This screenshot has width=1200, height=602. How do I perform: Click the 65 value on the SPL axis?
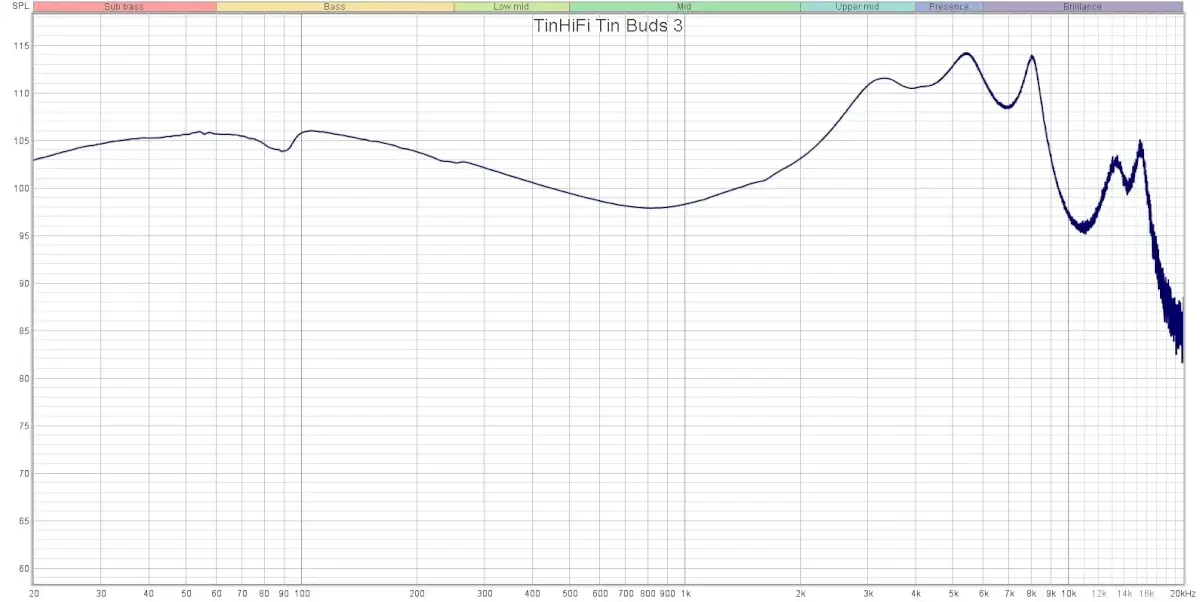[22, 522]
